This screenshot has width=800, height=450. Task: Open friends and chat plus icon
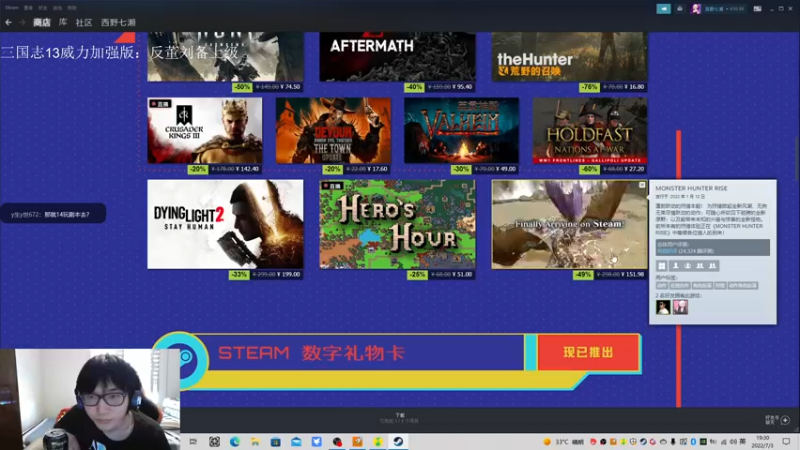click(785, 420)
